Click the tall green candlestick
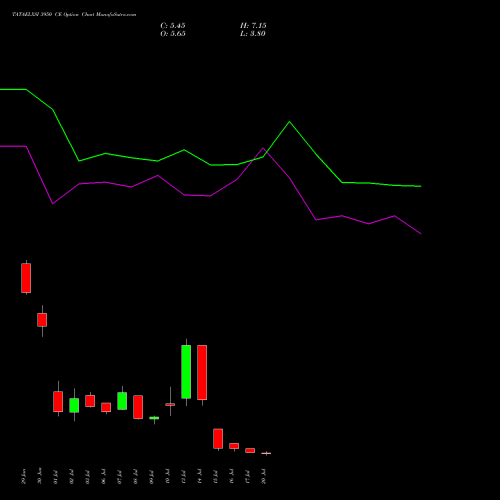The image size is (500, 500). [186, 372]
